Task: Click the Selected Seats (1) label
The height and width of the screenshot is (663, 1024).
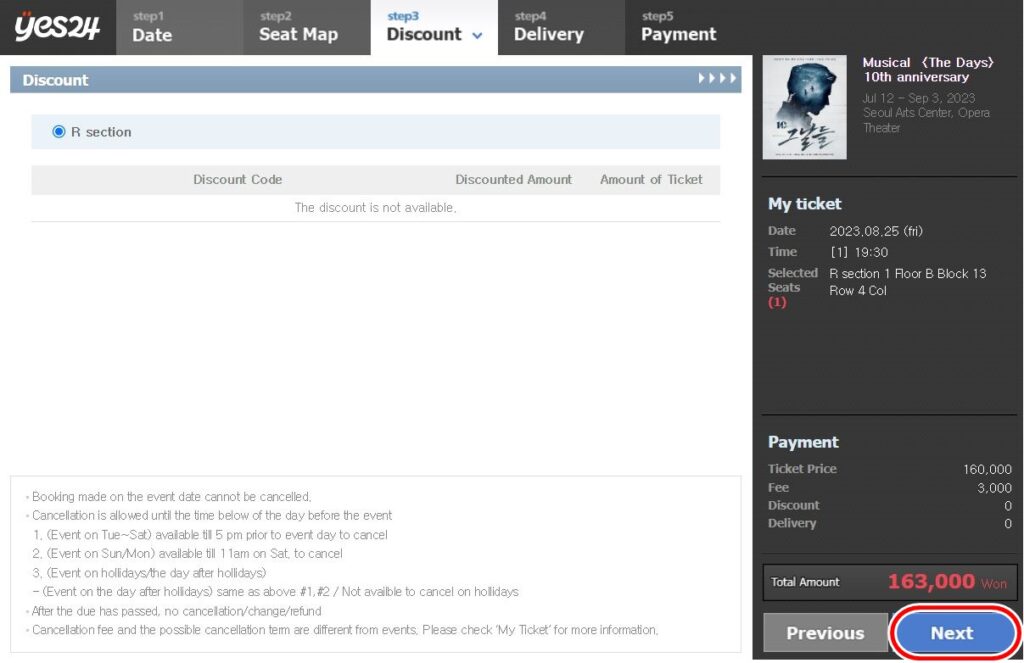Action: tap(792, 287)
